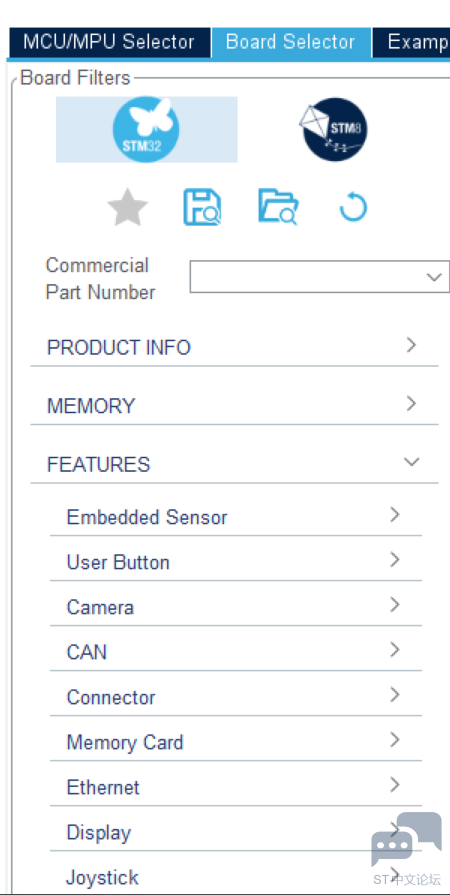The height and width of the screenshot is (895, 450).
Task: Expand the Memory Card filter
Action: tap(235, 742)
